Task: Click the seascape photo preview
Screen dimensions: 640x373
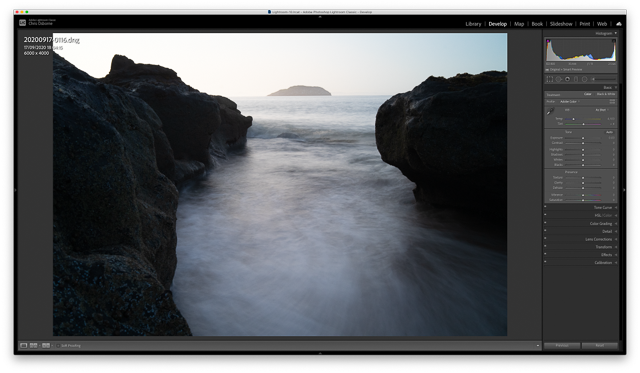Action: [280, 184]
